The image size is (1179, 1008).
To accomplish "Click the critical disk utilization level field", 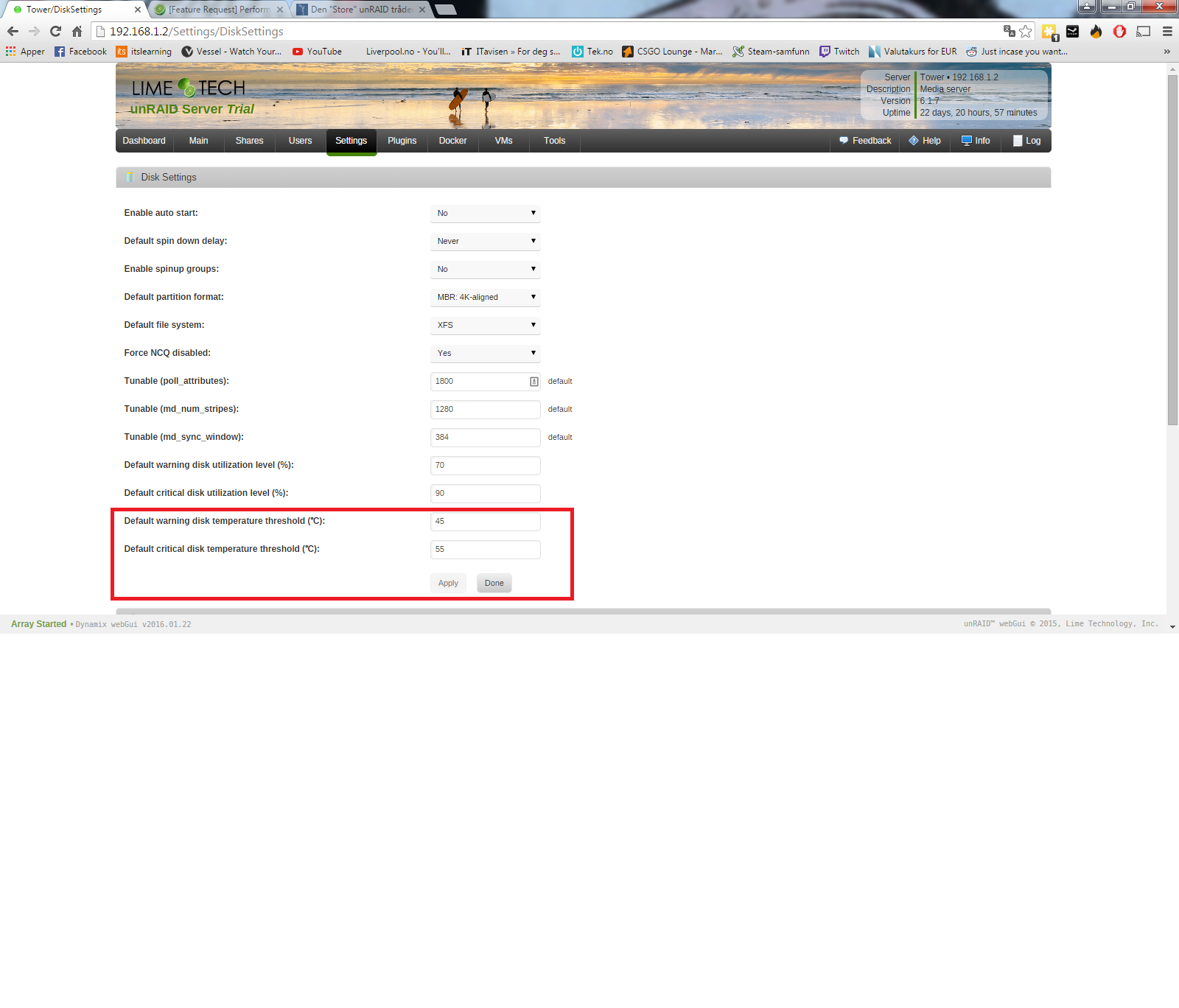I will [485, 494].
